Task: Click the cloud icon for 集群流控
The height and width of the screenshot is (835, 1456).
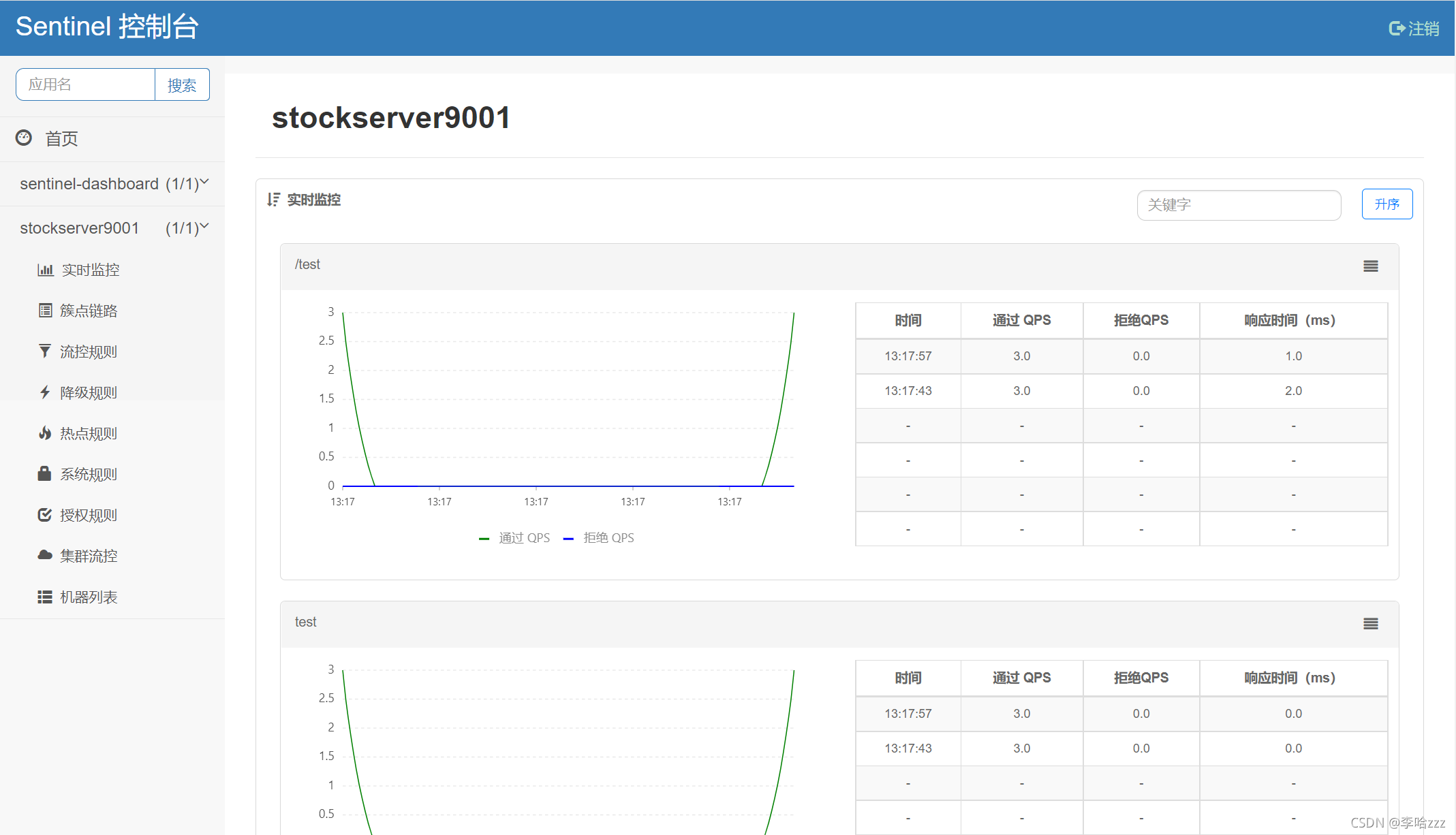Action: [x=45, y=556]
